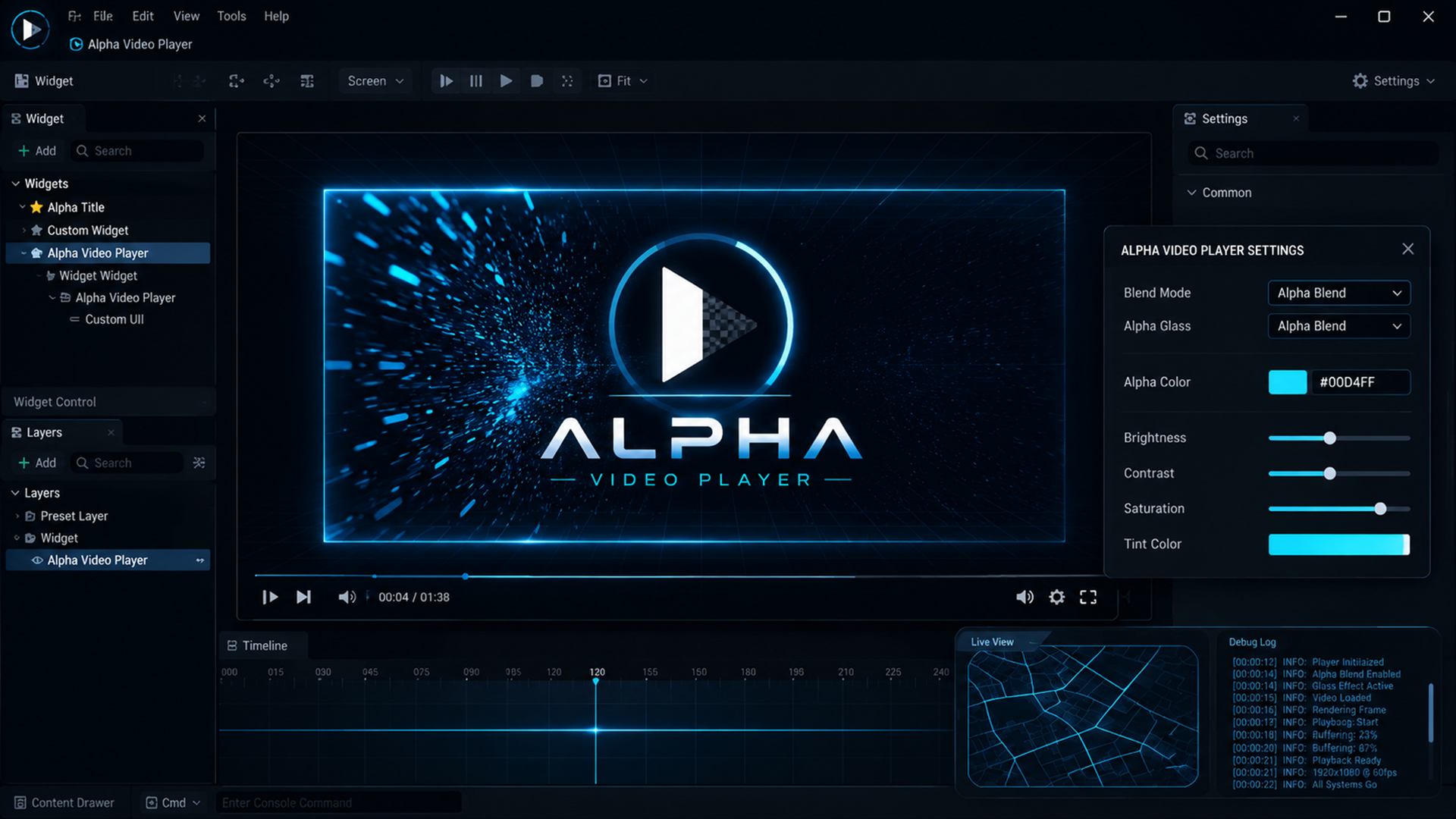Open the Content Drawer
Screen dimensions: 1456x819
[x=64, y=803]
